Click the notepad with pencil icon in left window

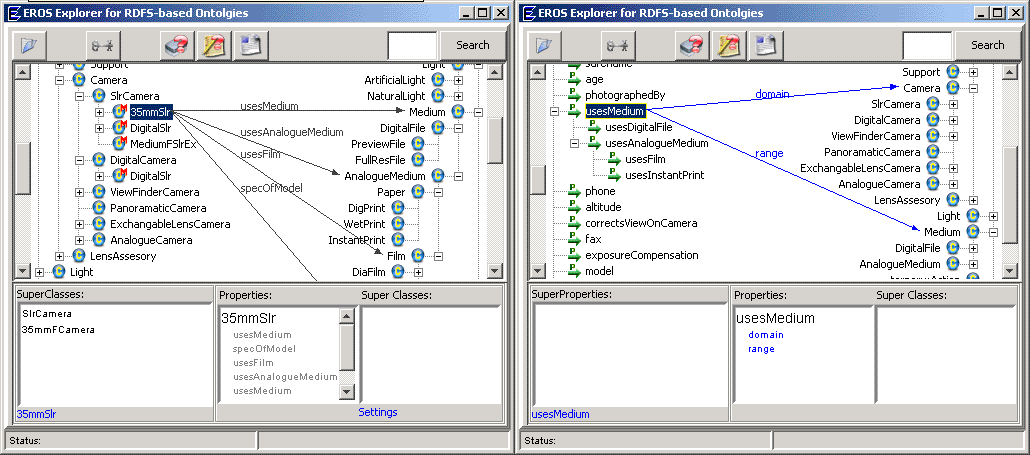pyautogui.click(x=213, y=45)
